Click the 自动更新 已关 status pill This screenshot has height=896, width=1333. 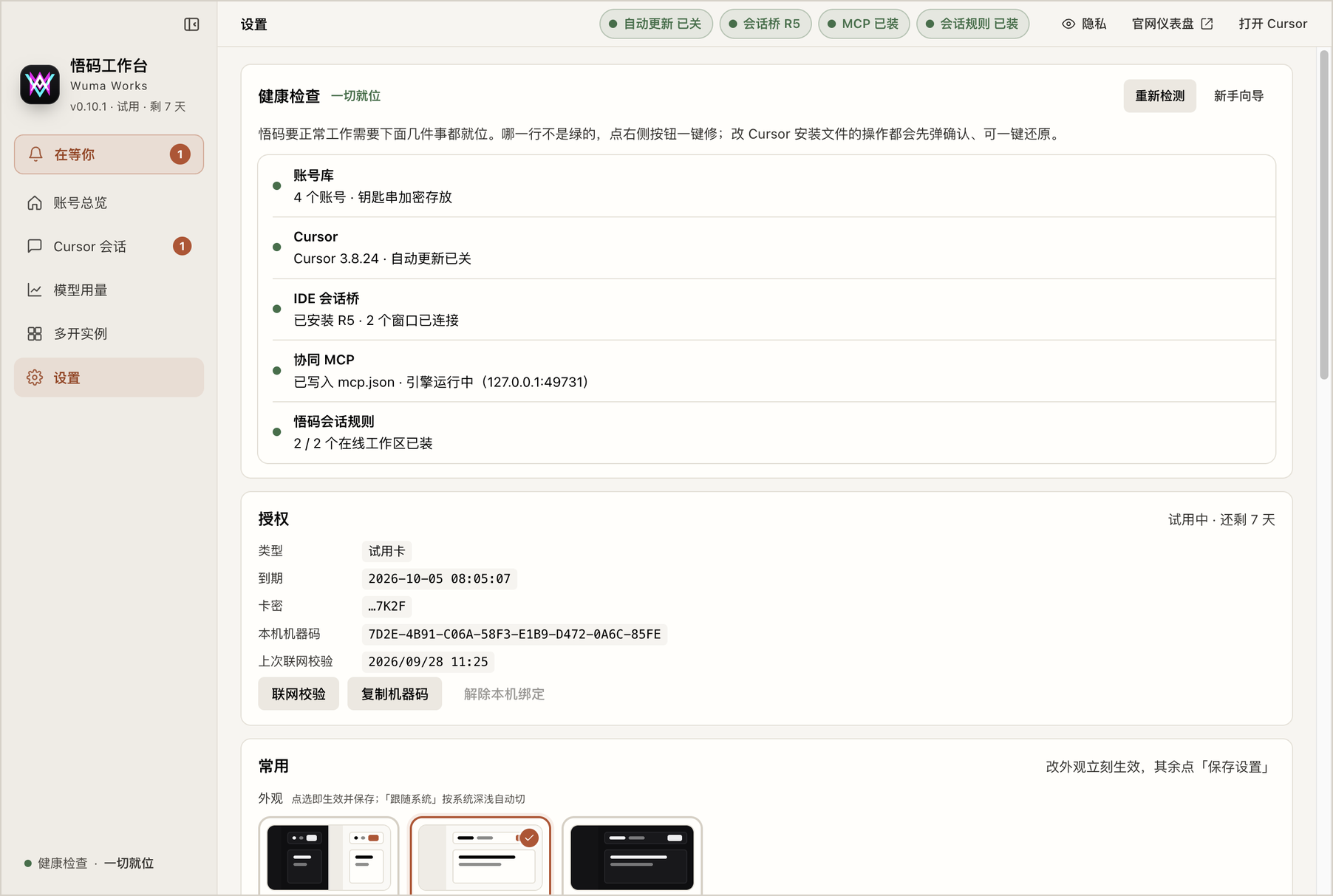[656, 24]
